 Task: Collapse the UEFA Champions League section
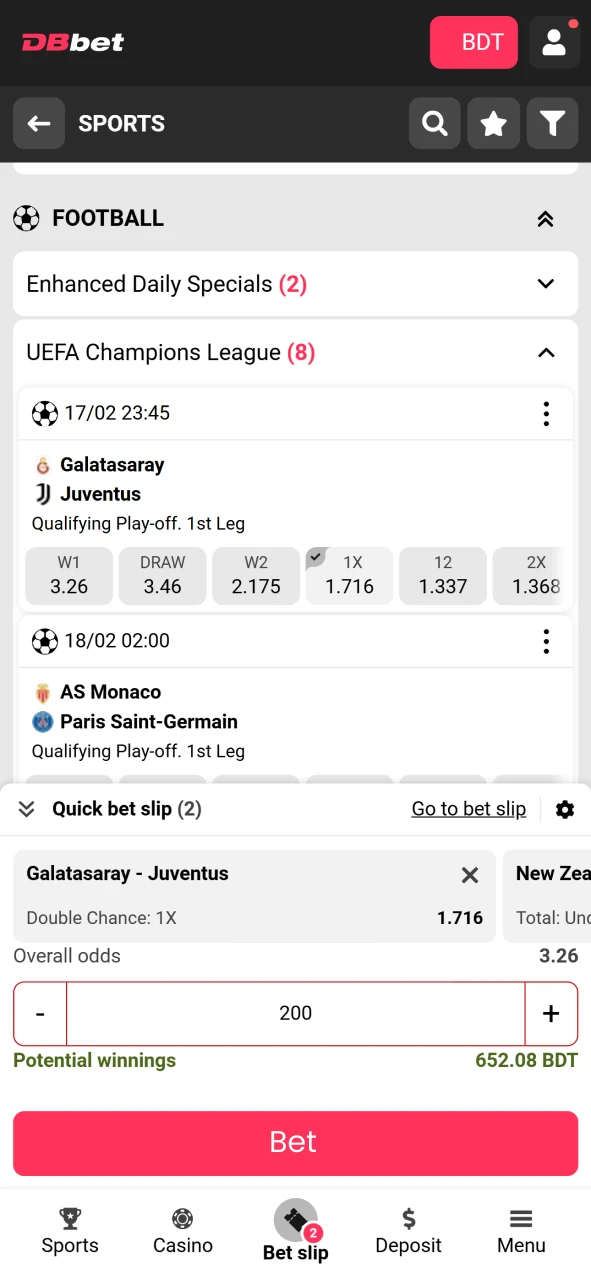546,352
